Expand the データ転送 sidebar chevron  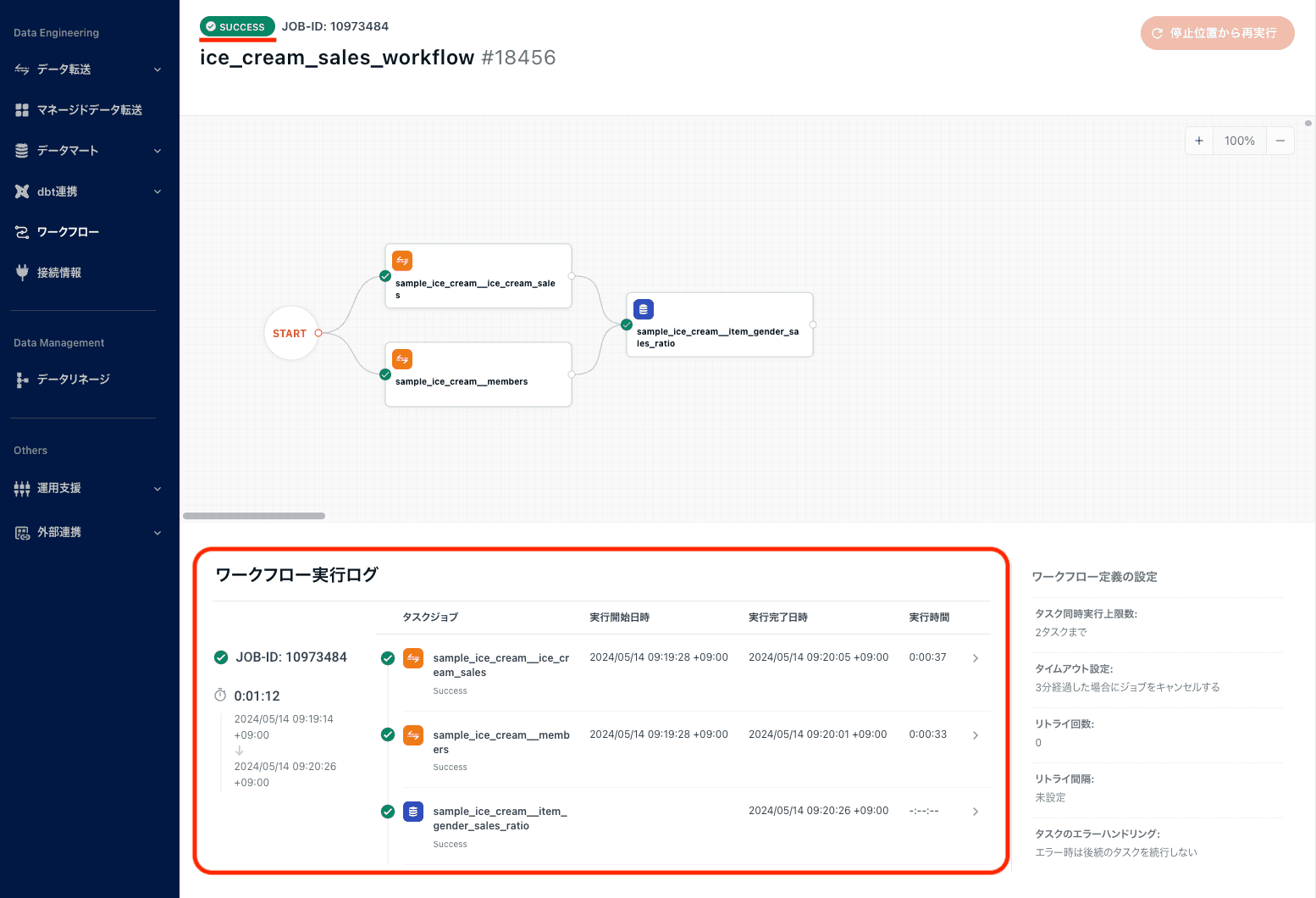click(158, 69)
